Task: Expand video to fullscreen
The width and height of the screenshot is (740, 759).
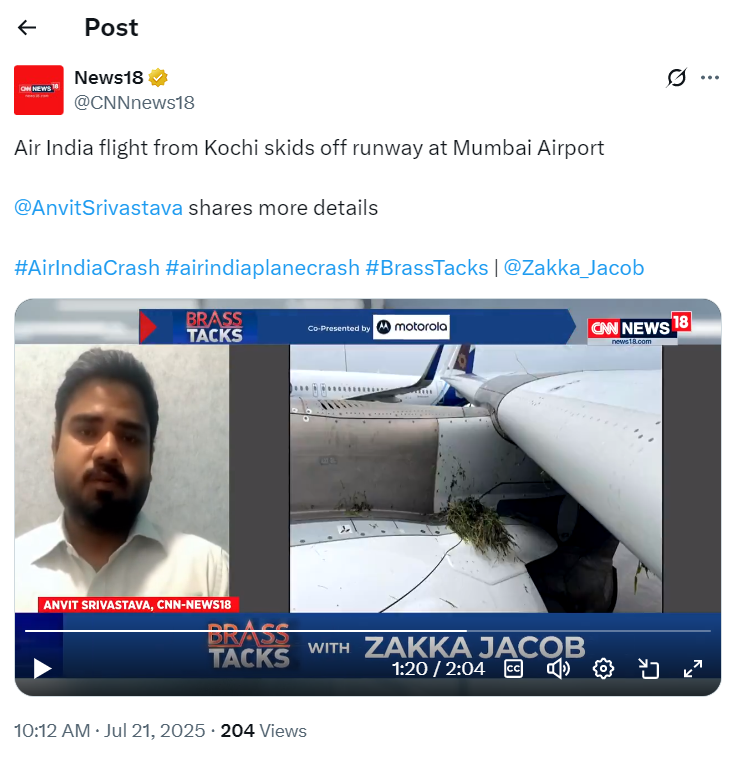Action: point(693,668)
